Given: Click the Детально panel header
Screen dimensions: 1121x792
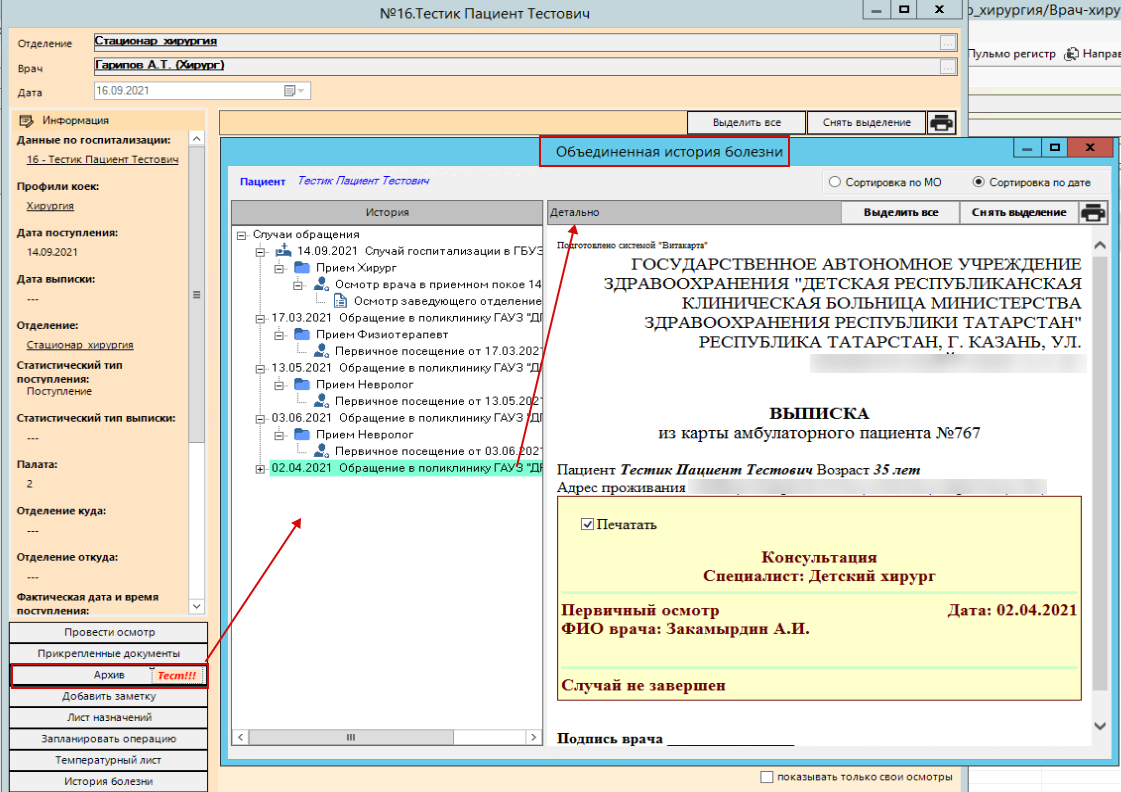Looking at the screenshot, I should point(694,212).
